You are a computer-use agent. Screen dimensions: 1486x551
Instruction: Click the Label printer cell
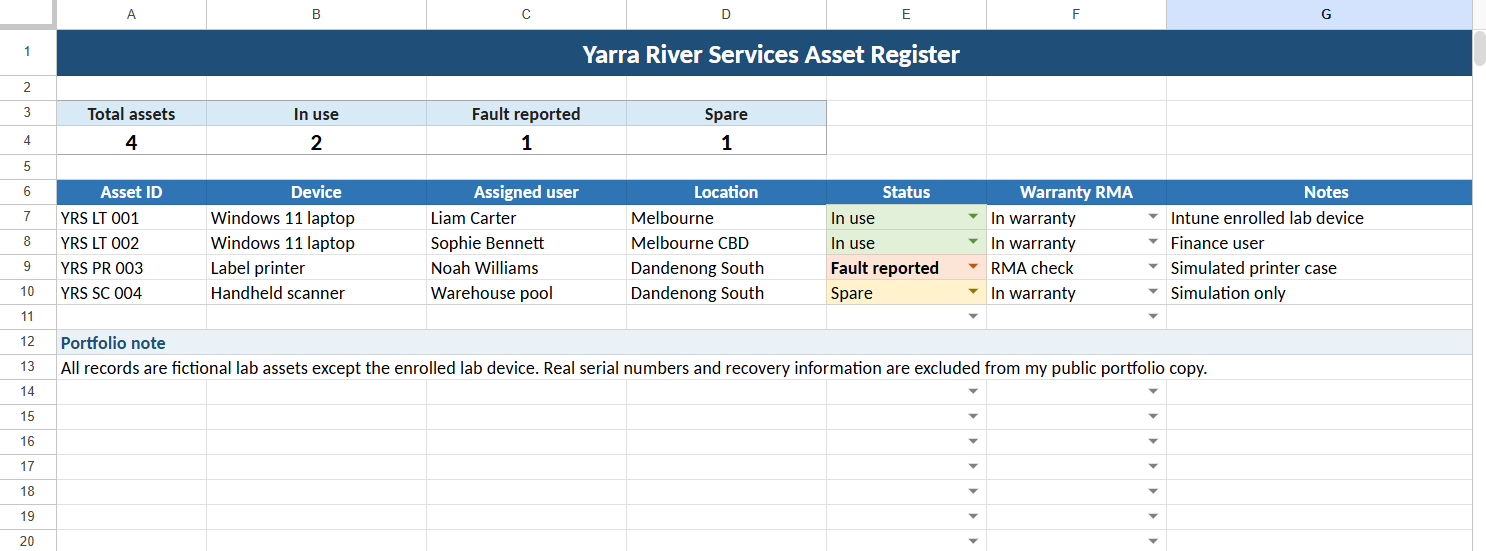pyautogui.click(x=317, y=267)
